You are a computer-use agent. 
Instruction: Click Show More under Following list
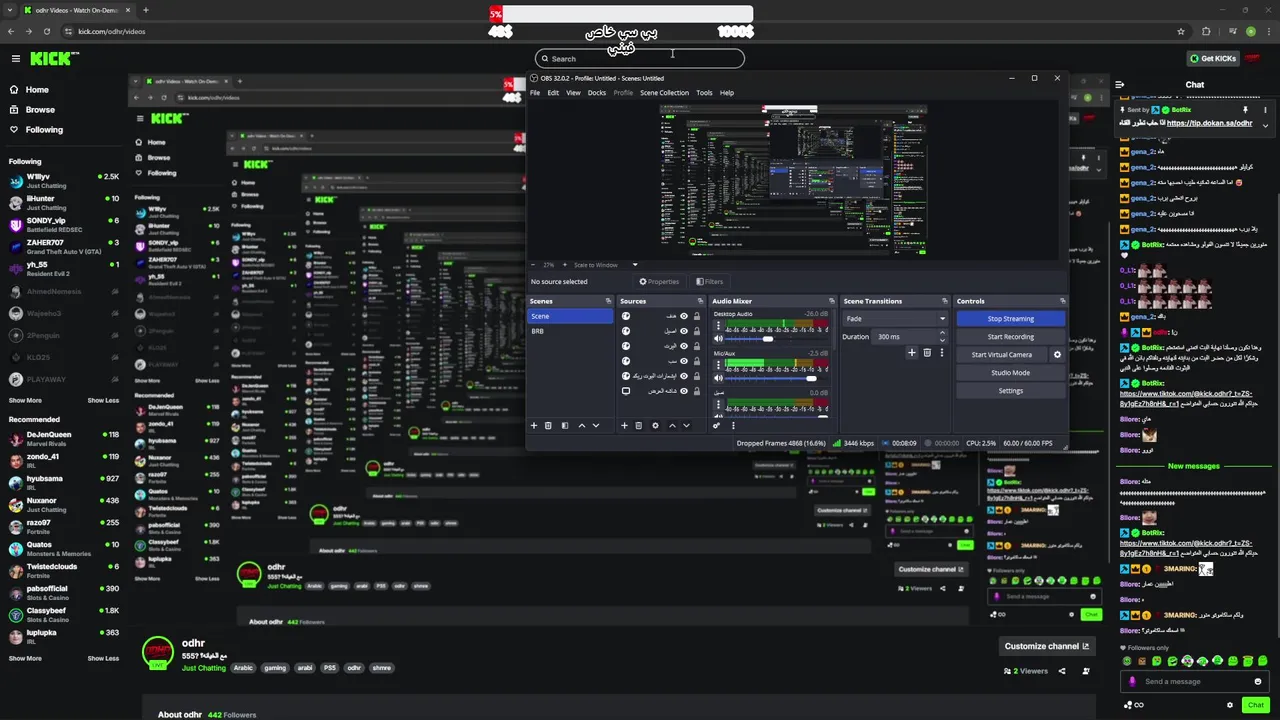[x=25, y=400]
